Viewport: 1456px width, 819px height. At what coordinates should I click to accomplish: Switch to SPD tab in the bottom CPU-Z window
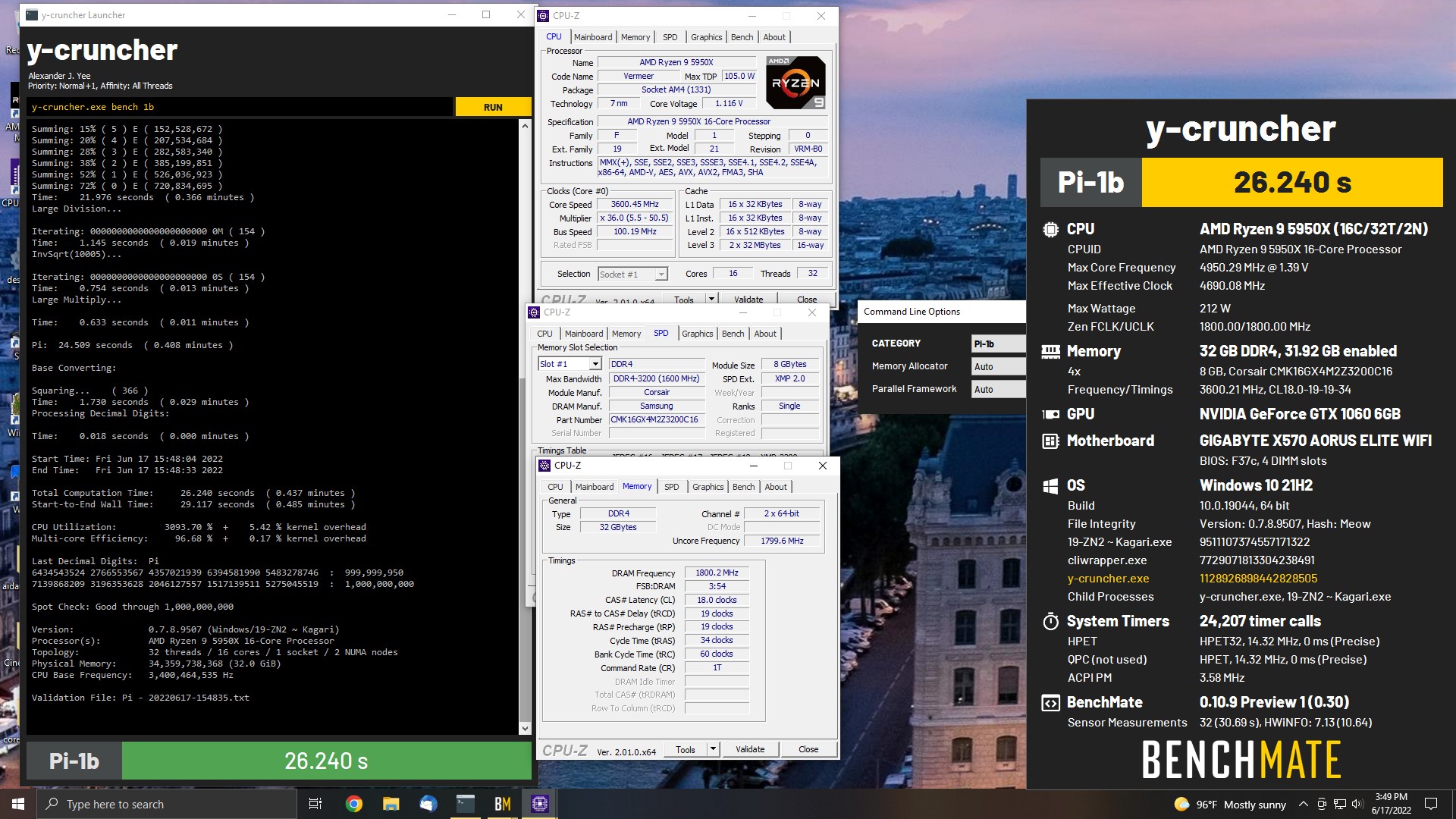tap(671, 487)
